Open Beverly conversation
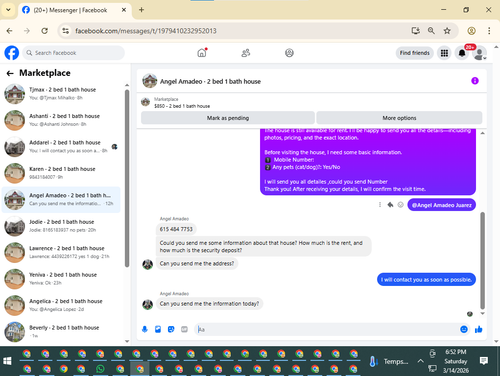This screenshot has width=500, height=376. point(61,331)
